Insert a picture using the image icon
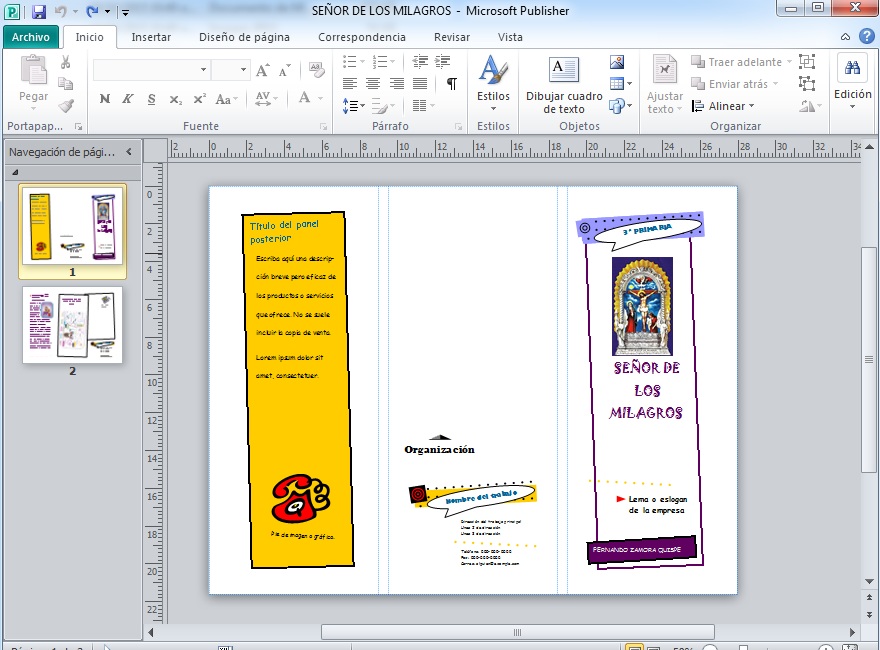The image size is (880, 650). (x=617, y=63)
